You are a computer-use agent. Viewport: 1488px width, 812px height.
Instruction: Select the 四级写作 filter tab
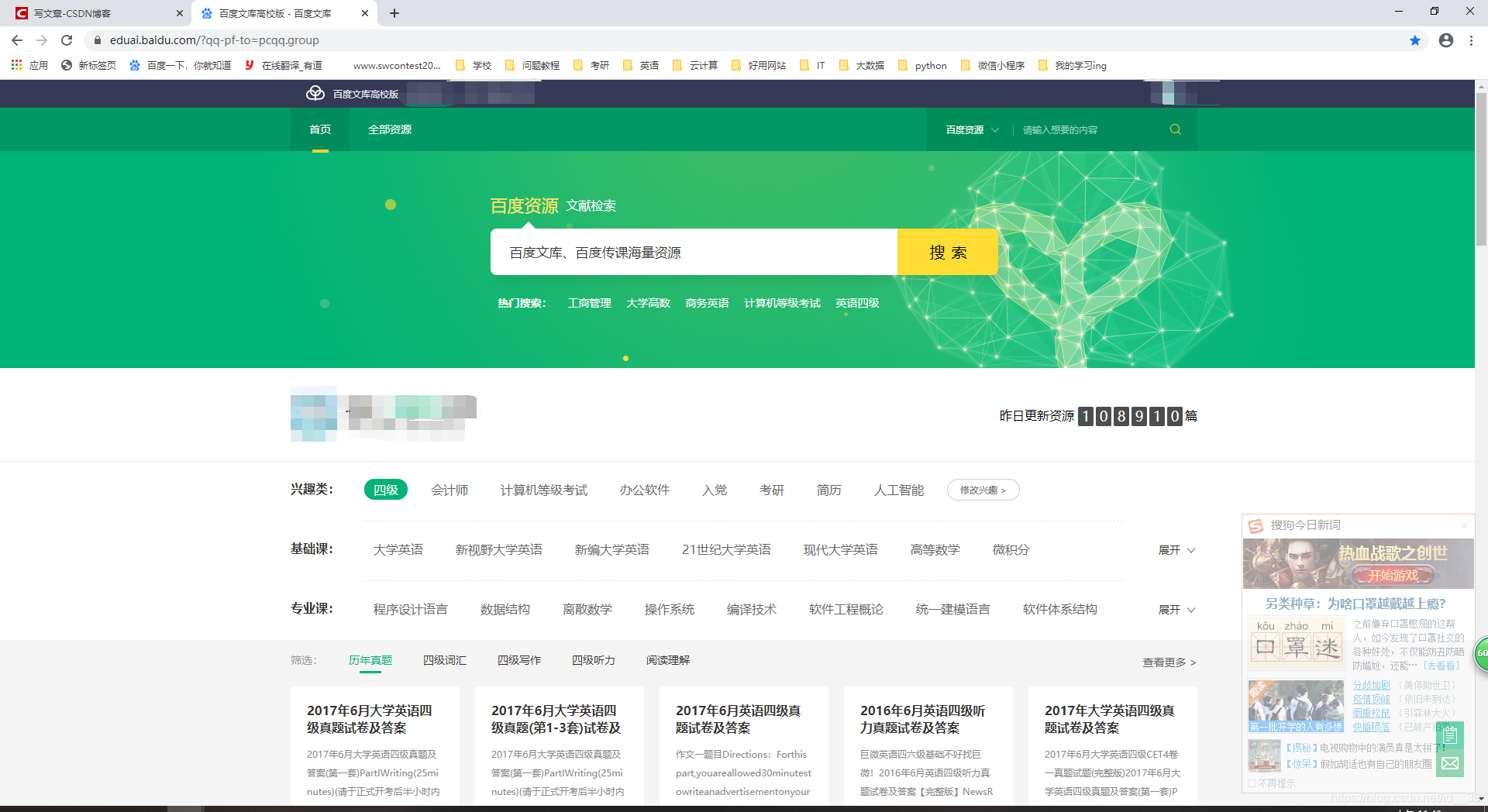coord(519,660)
